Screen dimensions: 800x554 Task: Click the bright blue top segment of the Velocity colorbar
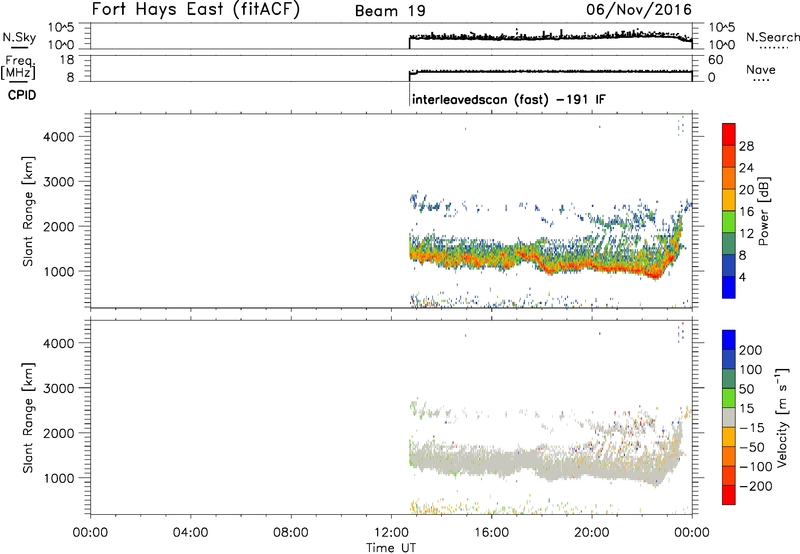point(729,340)
